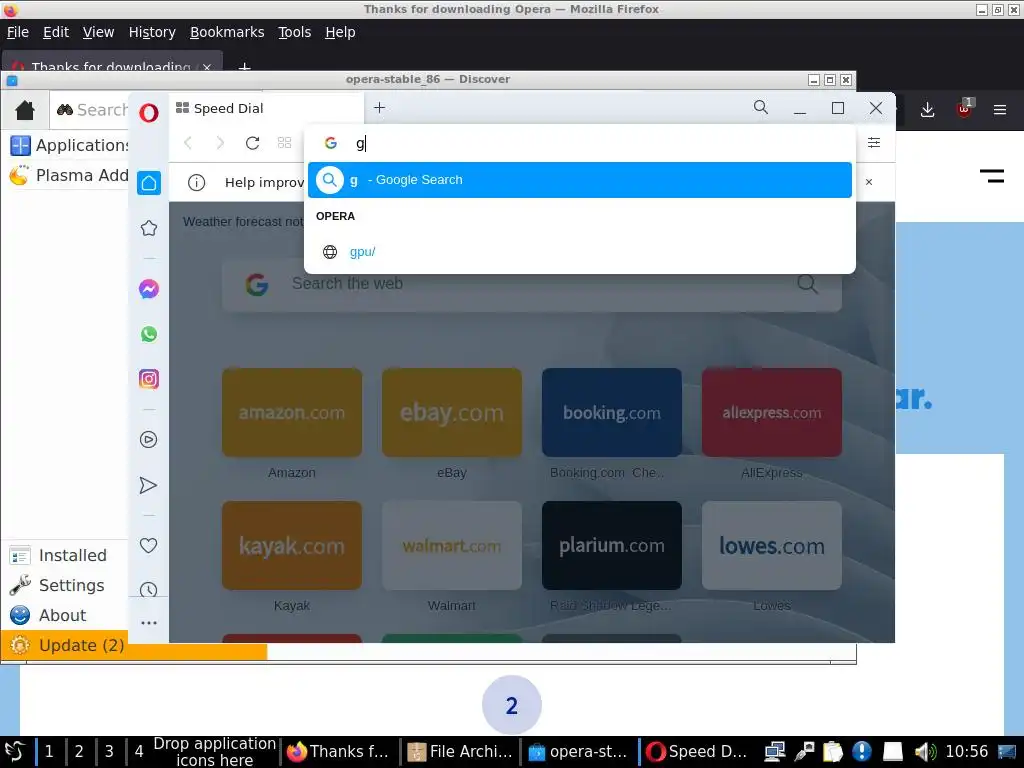Open Messenger in the Opera sidebar
Viewport: 1024px width, 768px height.
pos(149,289)
